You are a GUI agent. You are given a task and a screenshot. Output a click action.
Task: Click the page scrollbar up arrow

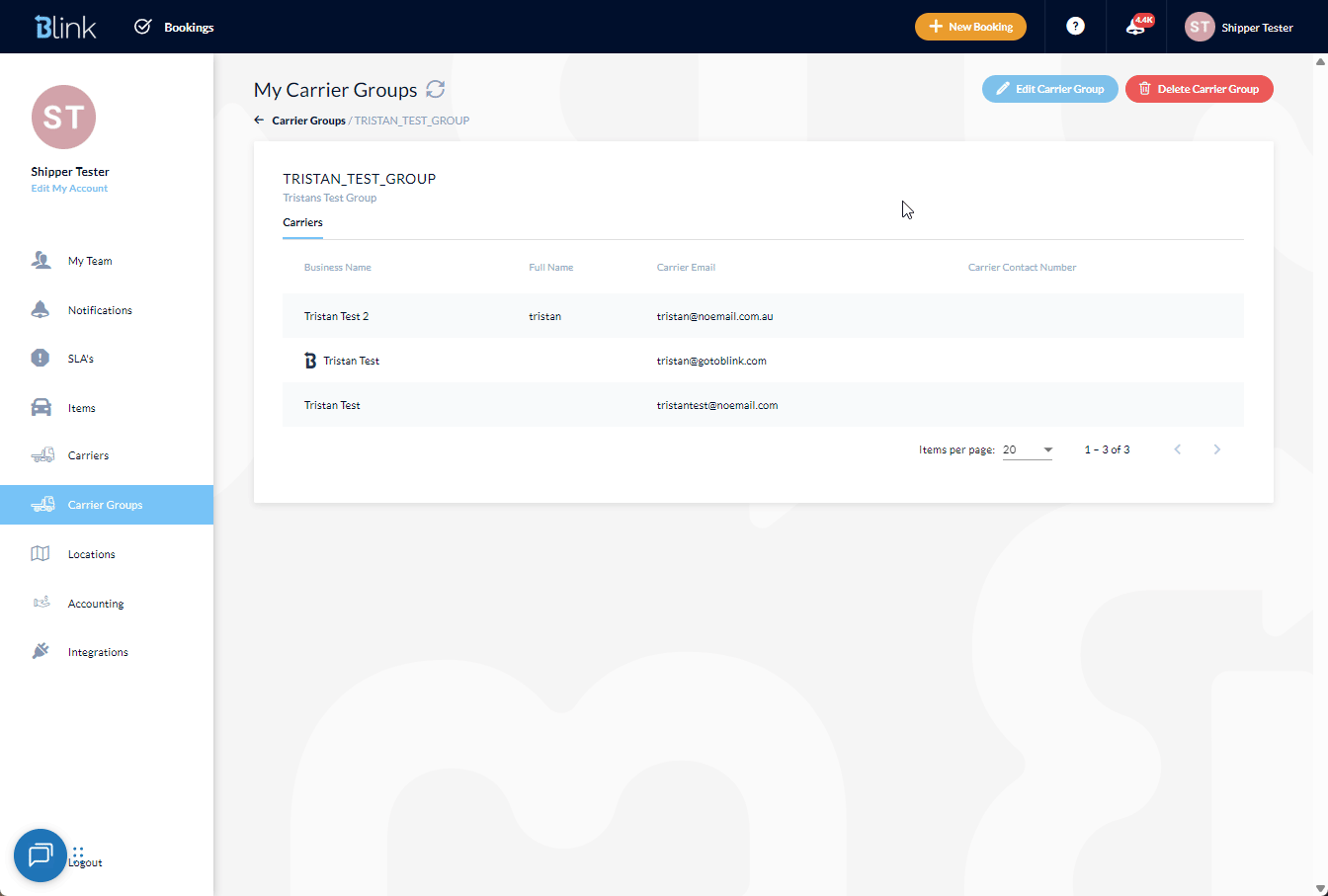point(1320,61)
